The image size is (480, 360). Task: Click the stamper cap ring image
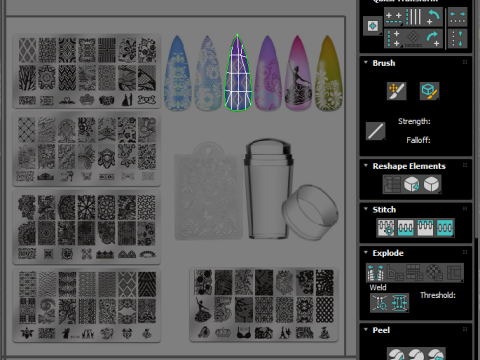(310, 212)
